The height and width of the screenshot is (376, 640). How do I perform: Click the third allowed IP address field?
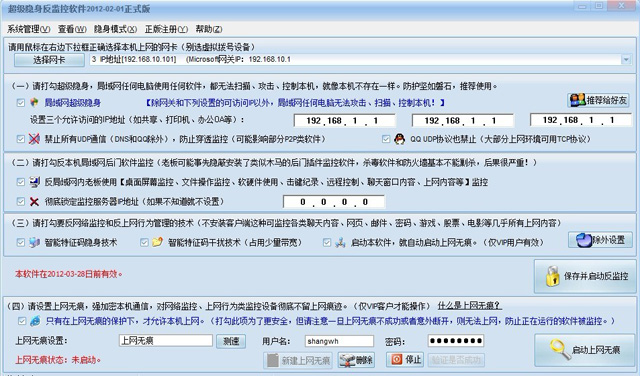pyautogui.click(x=581, y=120)
